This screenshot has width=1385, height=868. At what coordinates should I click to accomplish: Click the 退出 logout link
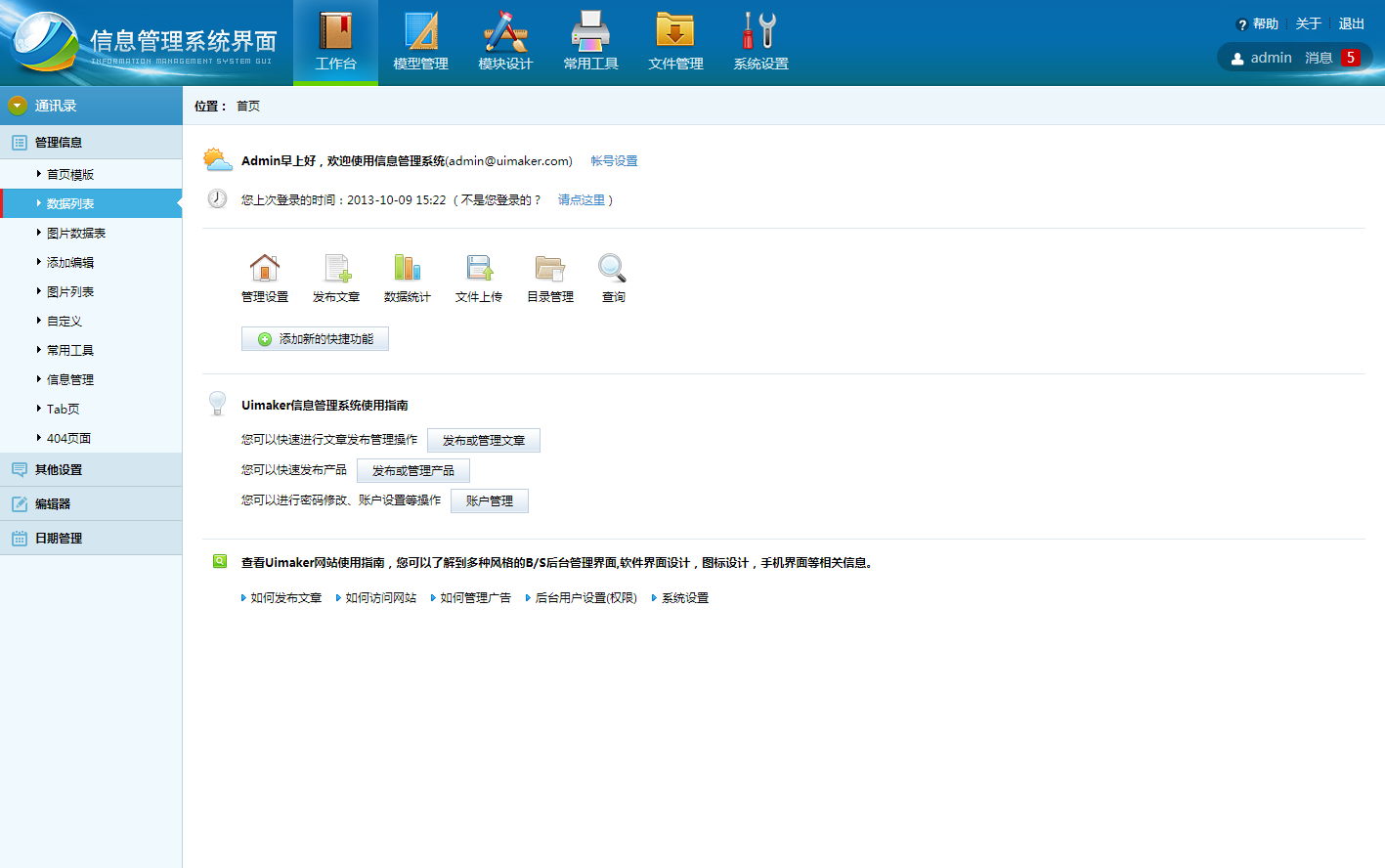click(1351, 24)
